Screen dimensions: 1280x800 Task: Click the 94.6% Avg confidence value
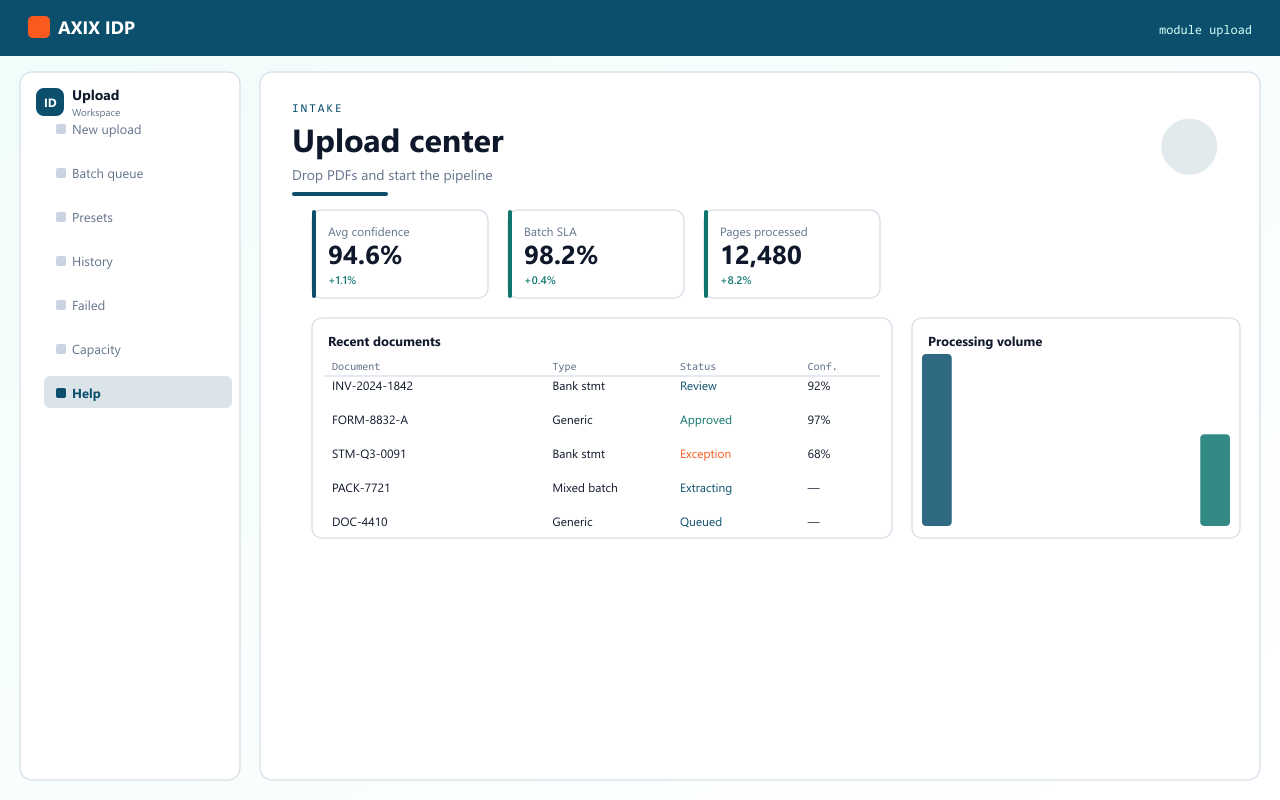click(x=365, y=255)
